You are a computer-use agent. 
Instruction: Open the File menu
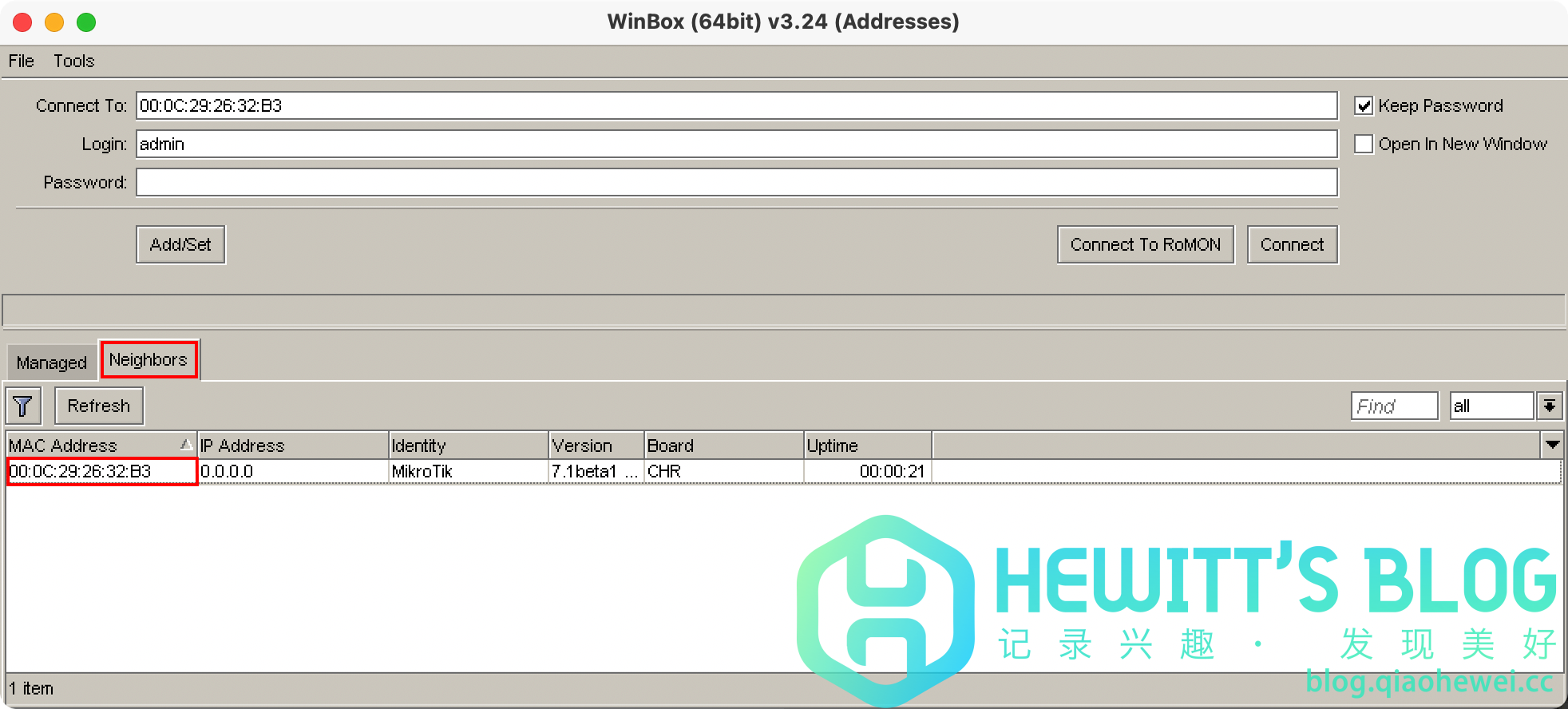pyautogui.click(x=22, y=61)
